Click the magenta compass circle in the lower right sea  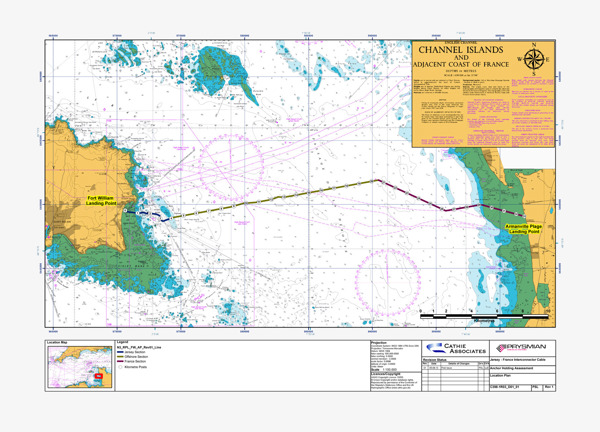coord(389,277)
